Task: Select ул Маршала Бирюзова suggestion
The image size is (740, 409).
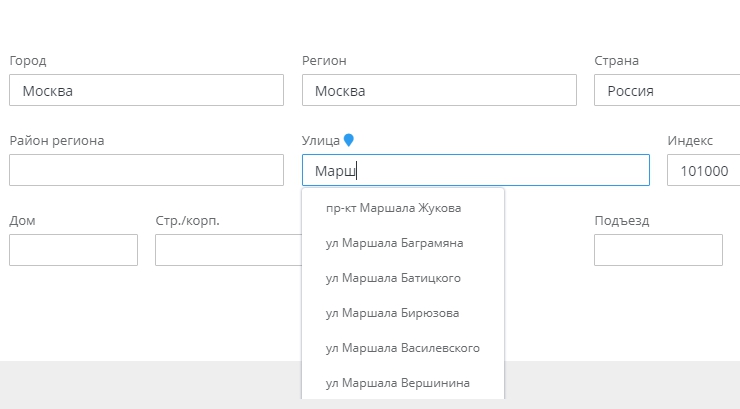Action: [392, 313]
